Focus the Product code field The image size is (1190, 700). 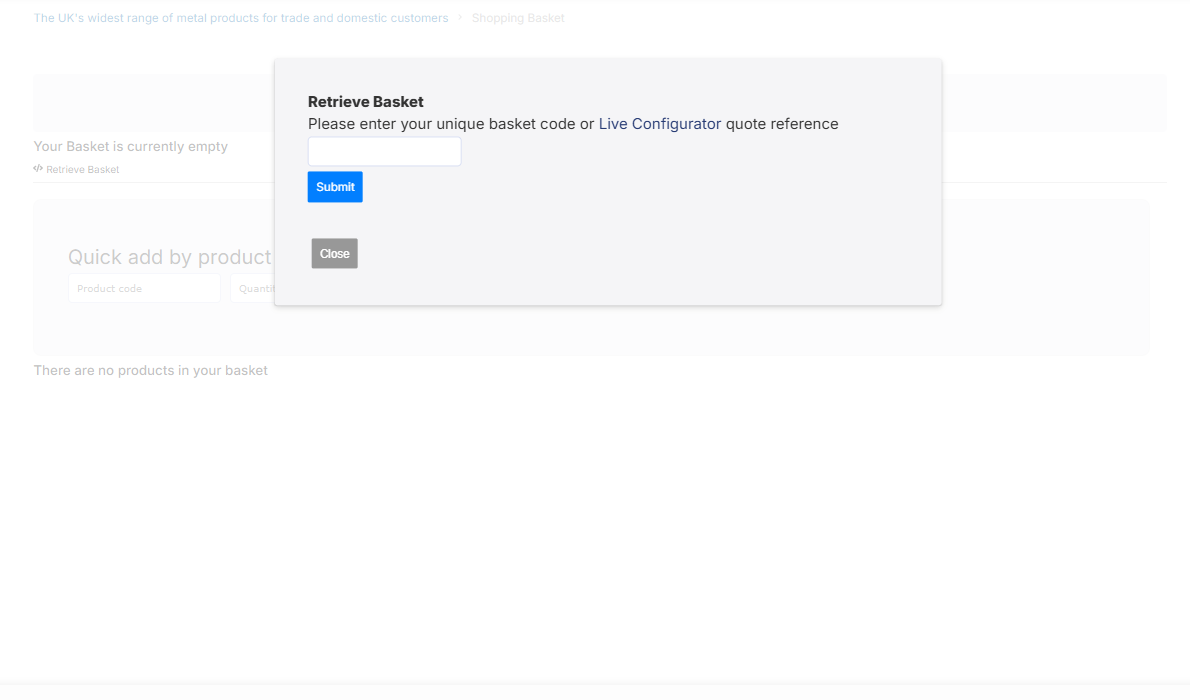click(144, 289)
